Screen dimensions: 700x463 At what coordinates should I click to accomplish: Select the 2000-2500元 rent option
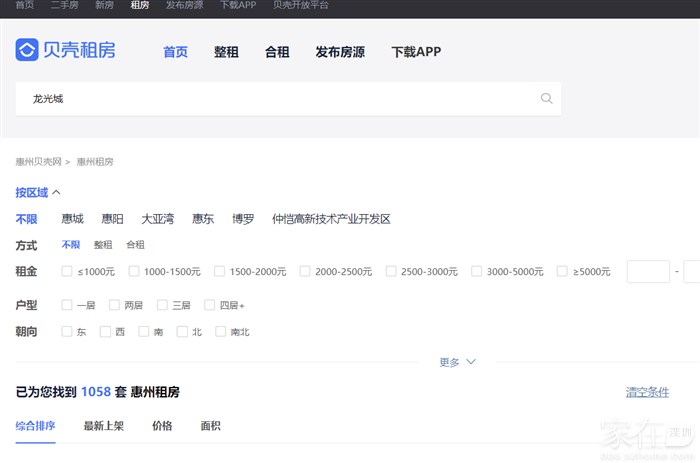305,271
